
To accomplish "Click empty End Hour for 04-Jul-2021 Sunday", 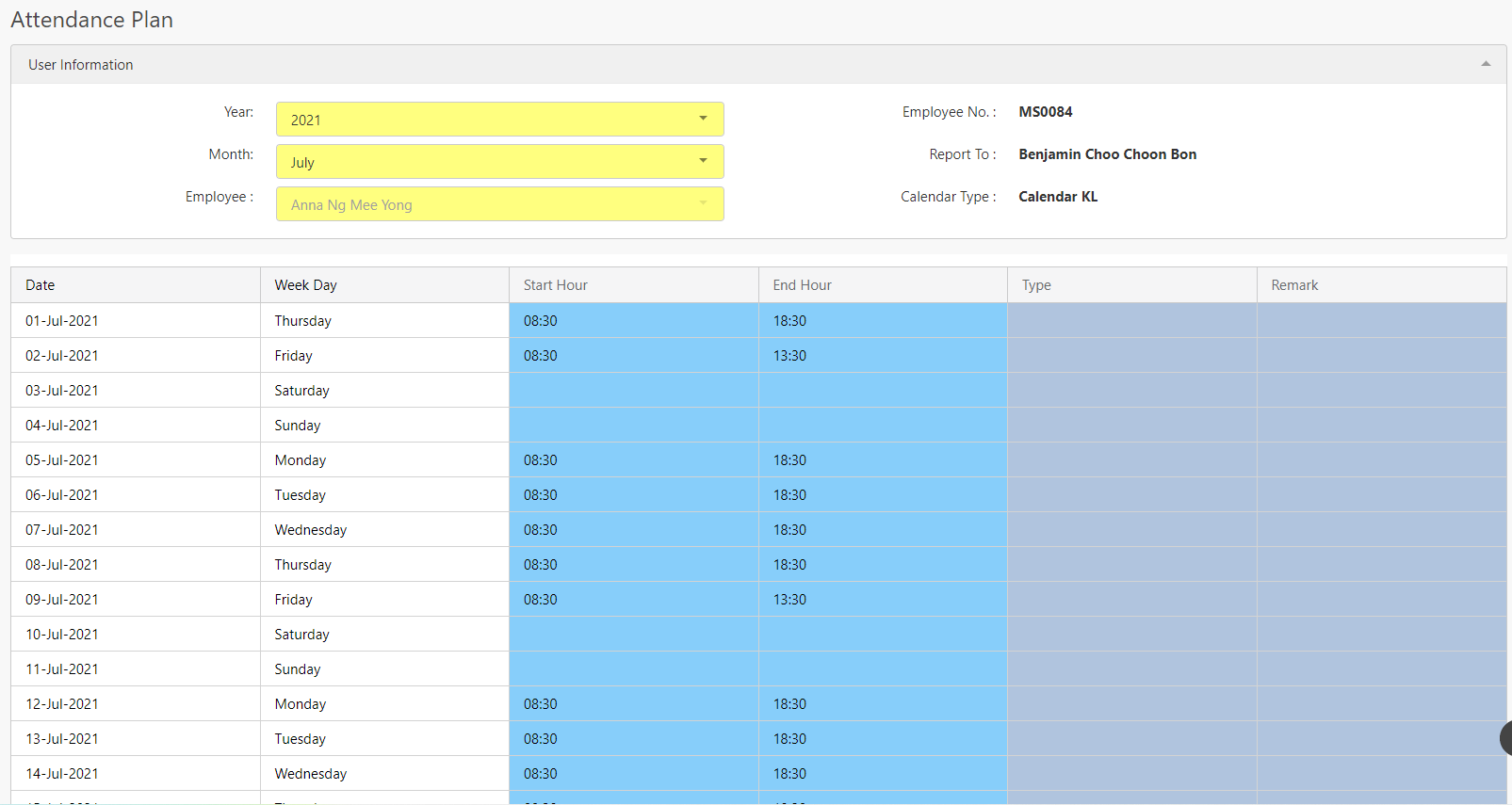I will [x=883, y=426].
